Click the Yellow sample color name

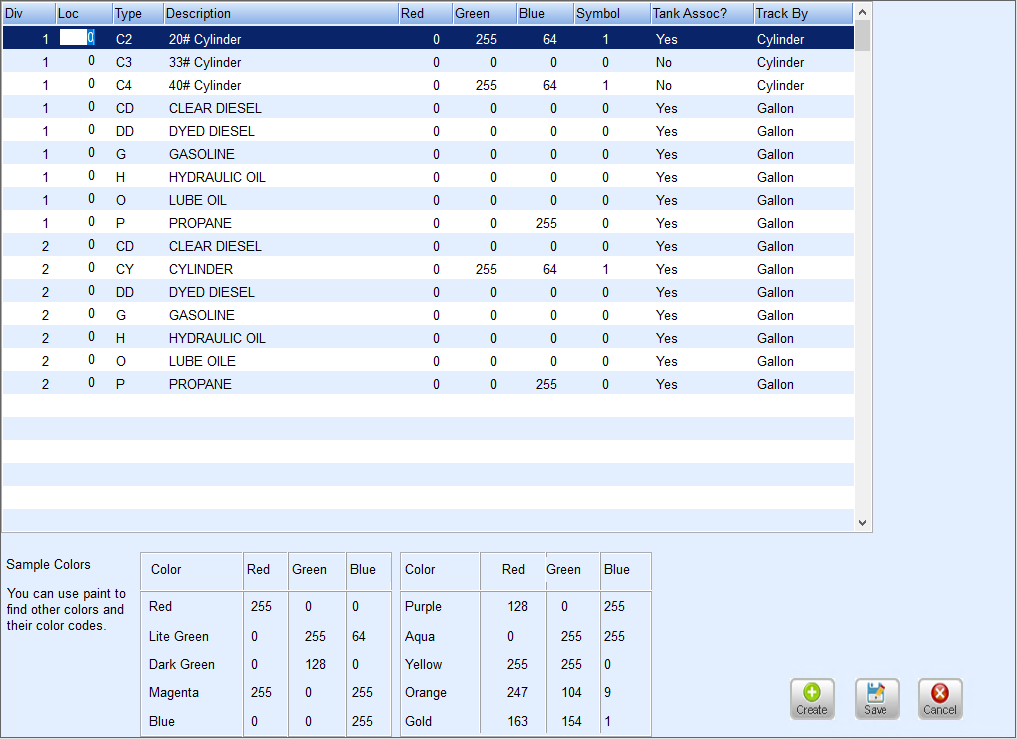tap(424, 664)
